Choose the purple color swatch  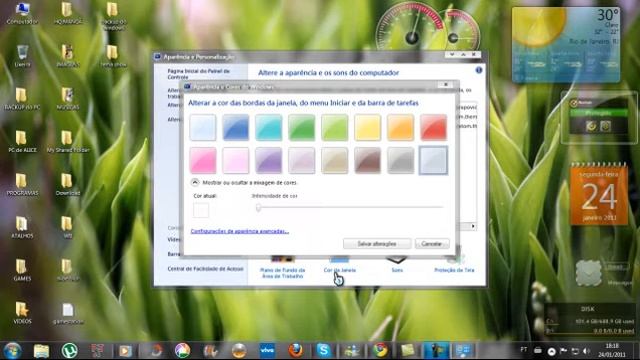[x=269, y=160]
